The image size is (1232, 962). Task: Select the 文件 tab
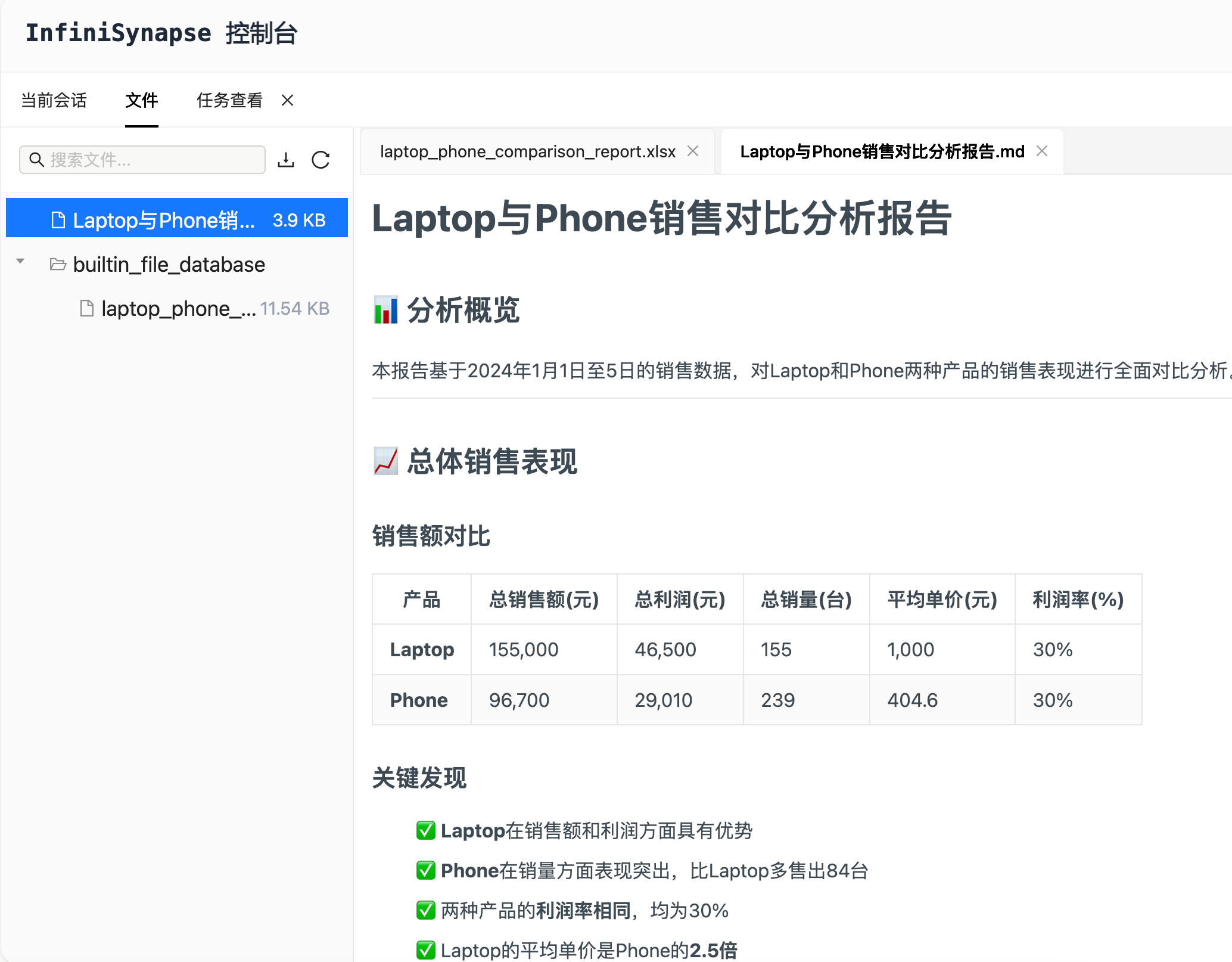[x=141, y=100]
